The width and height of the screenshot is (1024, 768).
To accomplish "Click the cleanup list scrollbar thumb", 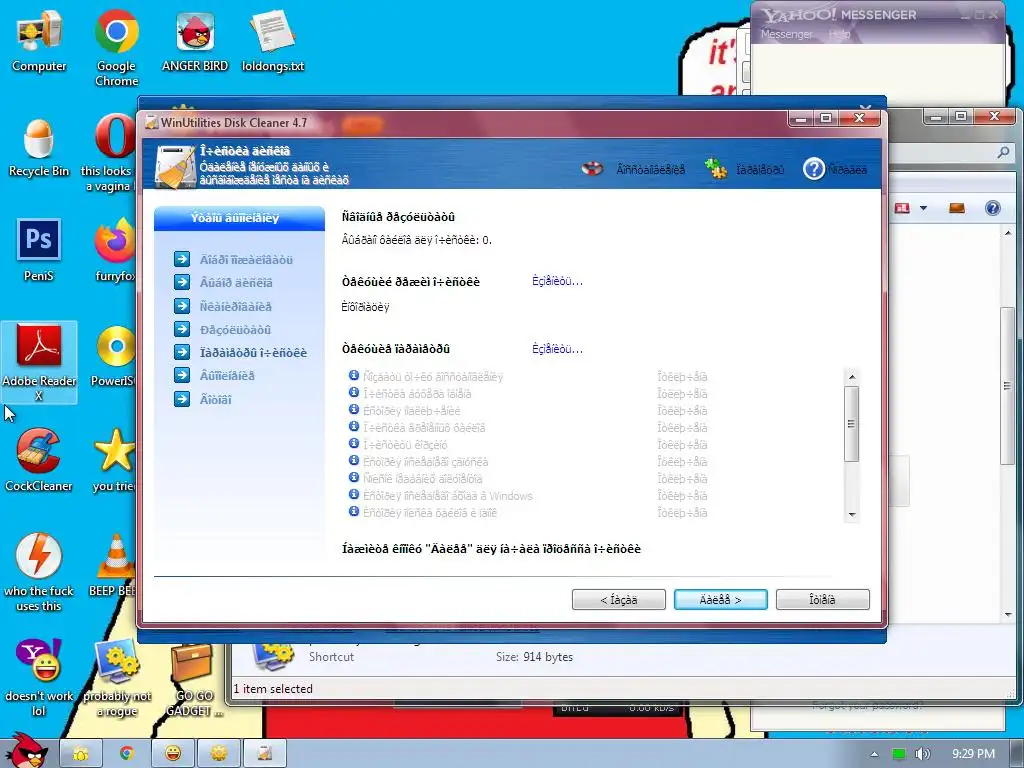I will [851, 424].
